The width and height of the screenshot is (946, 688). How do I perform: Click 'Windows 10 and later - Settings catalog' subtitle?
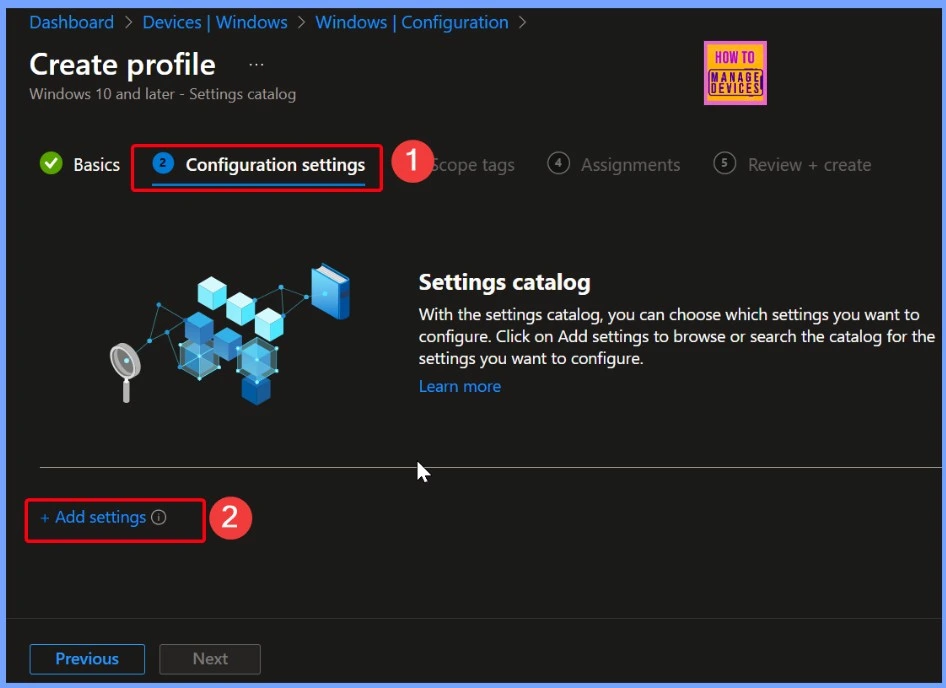point(162,94)
